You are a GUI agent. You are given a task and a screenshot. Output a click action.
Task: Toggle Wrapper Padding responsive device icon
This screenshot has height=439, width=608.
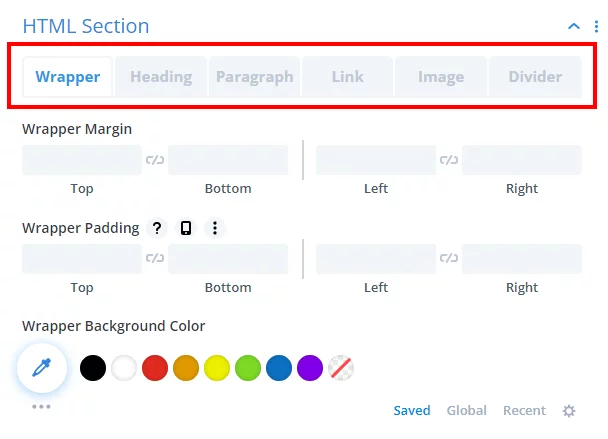[186, 228]
